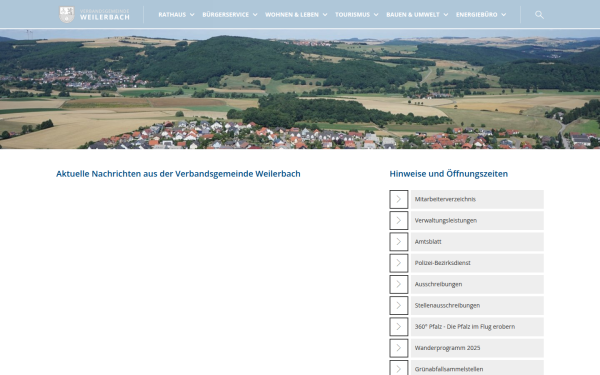Click arrow icon next to 360° Pfalz
Image resolution: width=600 pixels, height=375 pixels.
click(x=399, y=327)
